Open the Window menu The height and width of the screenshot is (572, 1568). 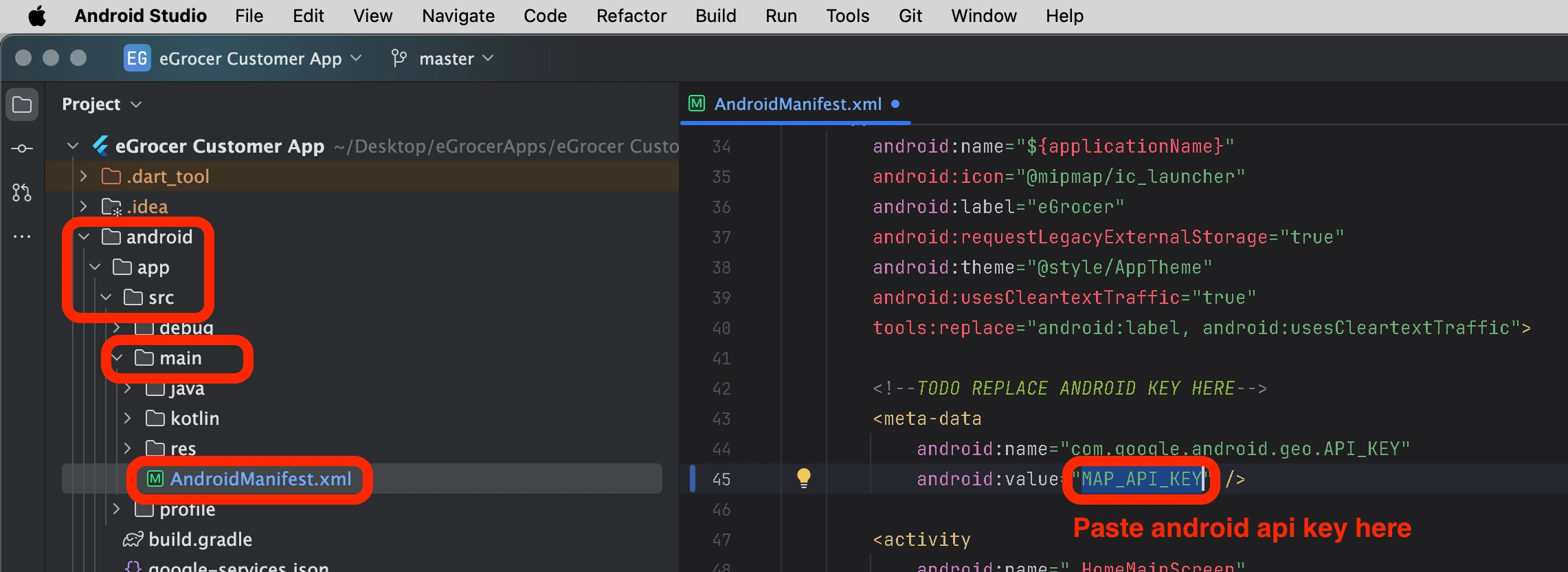click(x=983, y=15)
